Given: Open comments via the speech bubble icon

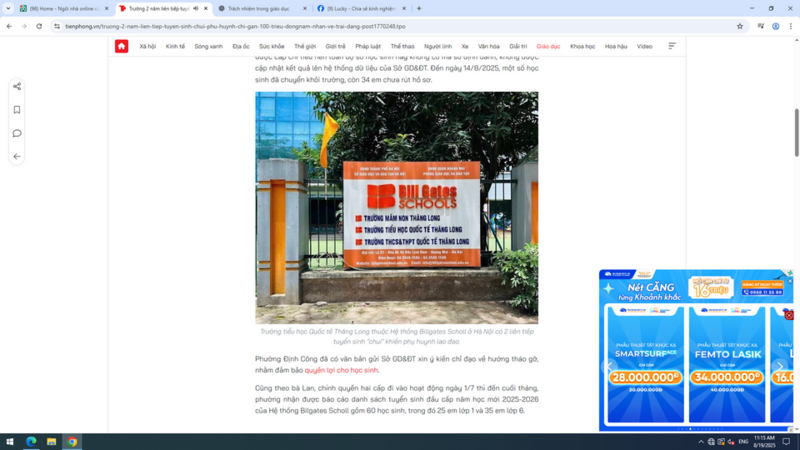Looking at the screenshot, I should [x=17, y=134].
